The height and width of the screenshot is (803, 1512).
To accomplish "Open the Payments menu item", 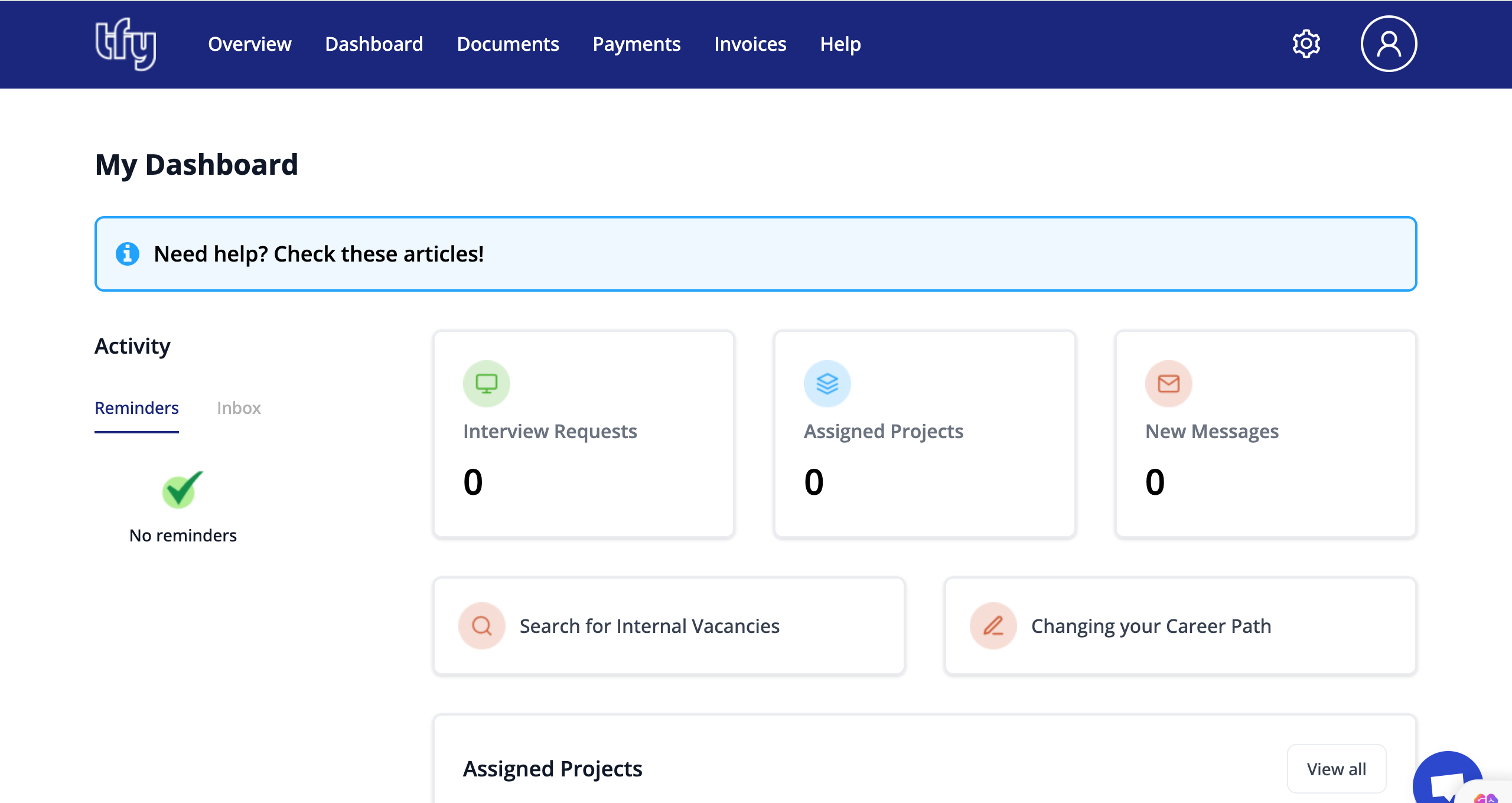I will pos(636,44).
